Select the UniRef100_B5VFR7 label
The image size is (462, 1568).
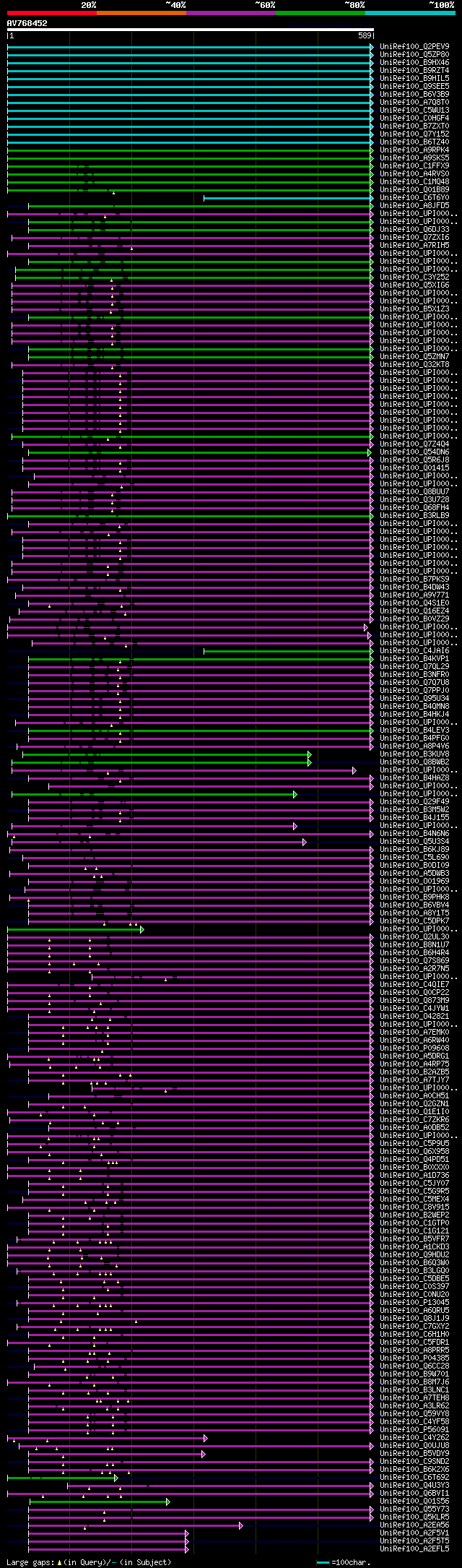pos(414,1239)
